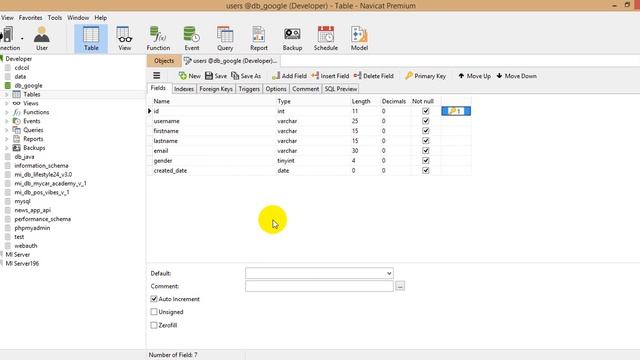The image size is (640, 360).
Task: Click the Comment ellipsis button
Action: pyautogui.click(x=400, y=286)
